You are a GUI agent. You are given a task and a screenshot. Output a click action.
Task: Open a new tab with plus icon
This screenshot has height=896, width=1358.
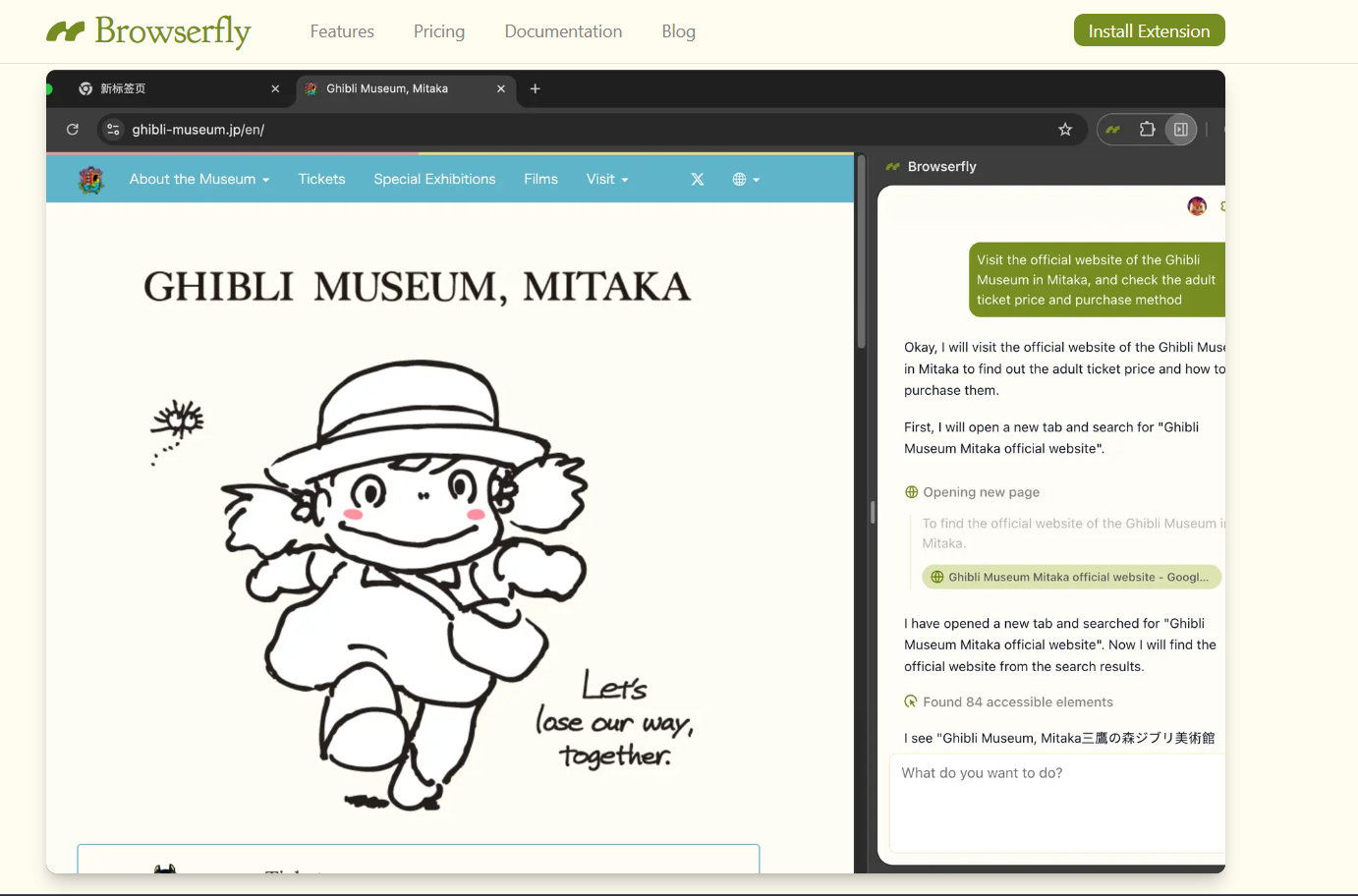pos(536,88)
